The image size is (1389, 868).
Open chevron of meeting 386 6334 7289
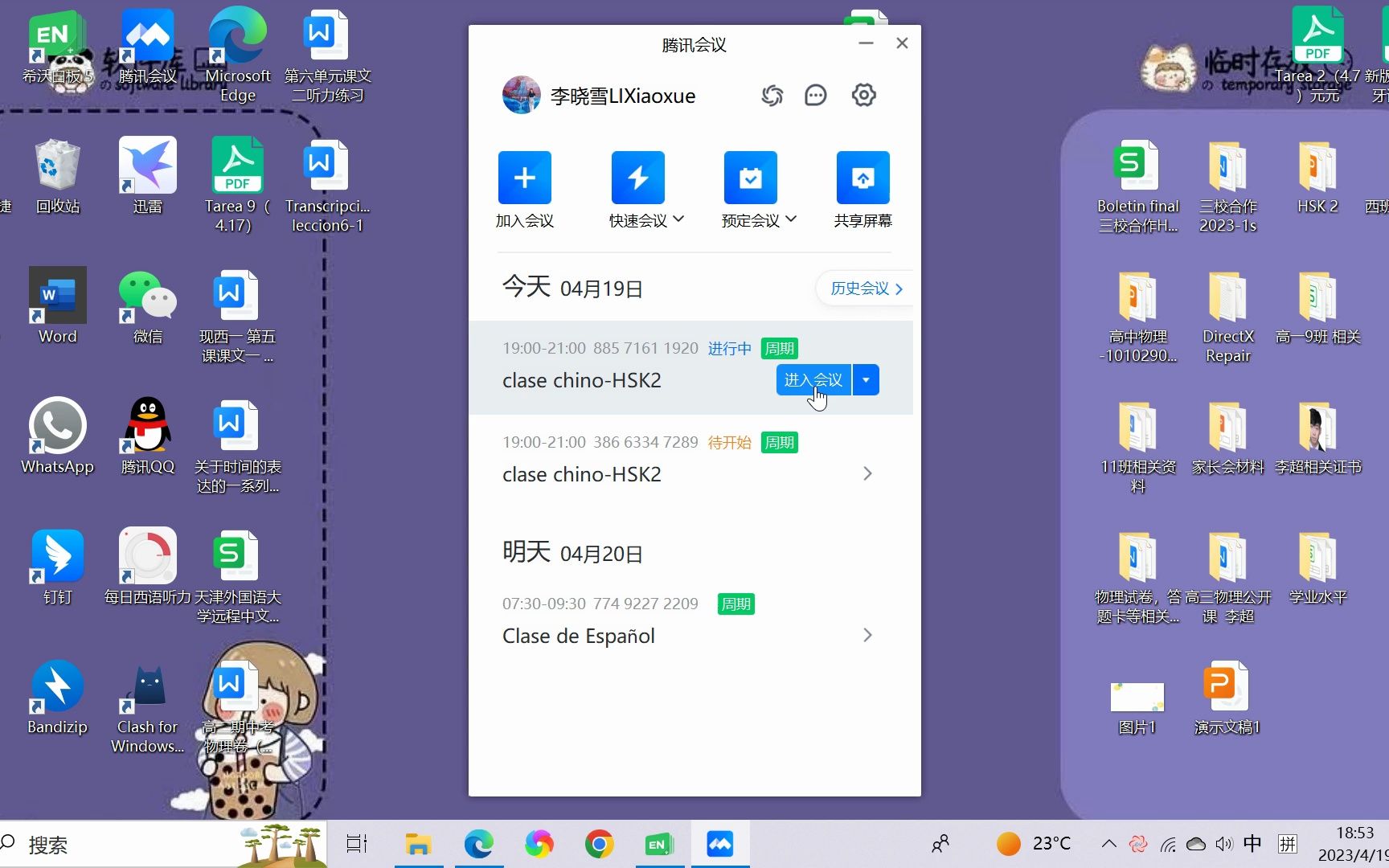tap(867, 473)
